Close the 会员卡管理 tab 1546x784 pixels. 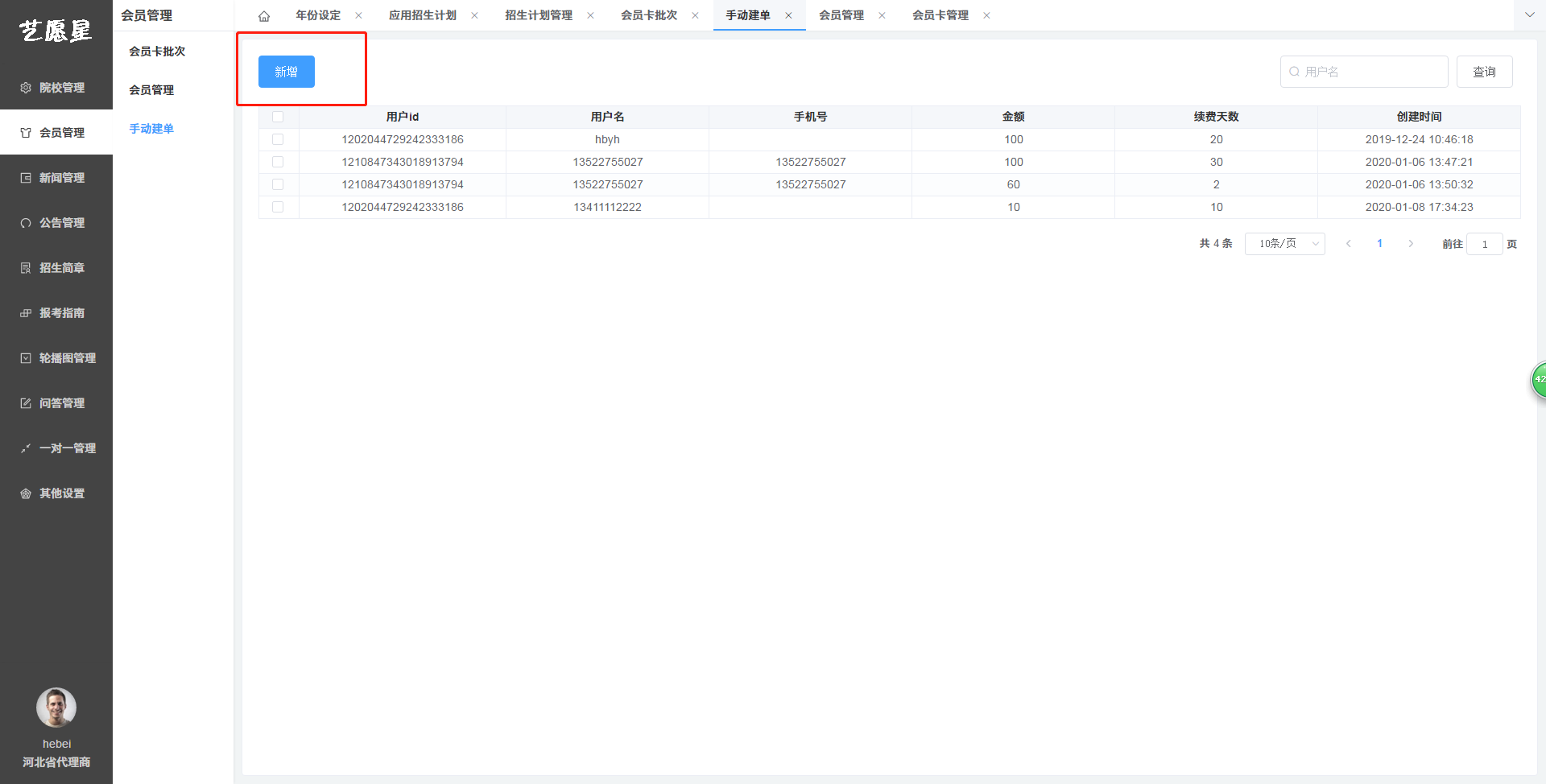pyautogui.click(x=986, y=15)
